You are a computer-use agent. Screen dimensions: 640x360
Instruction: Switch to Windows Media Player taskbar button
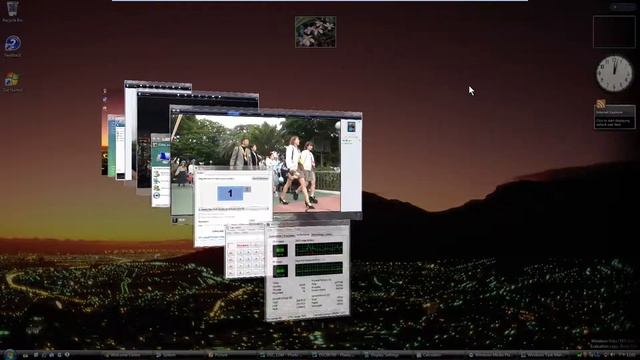click(x=492, y=355)
